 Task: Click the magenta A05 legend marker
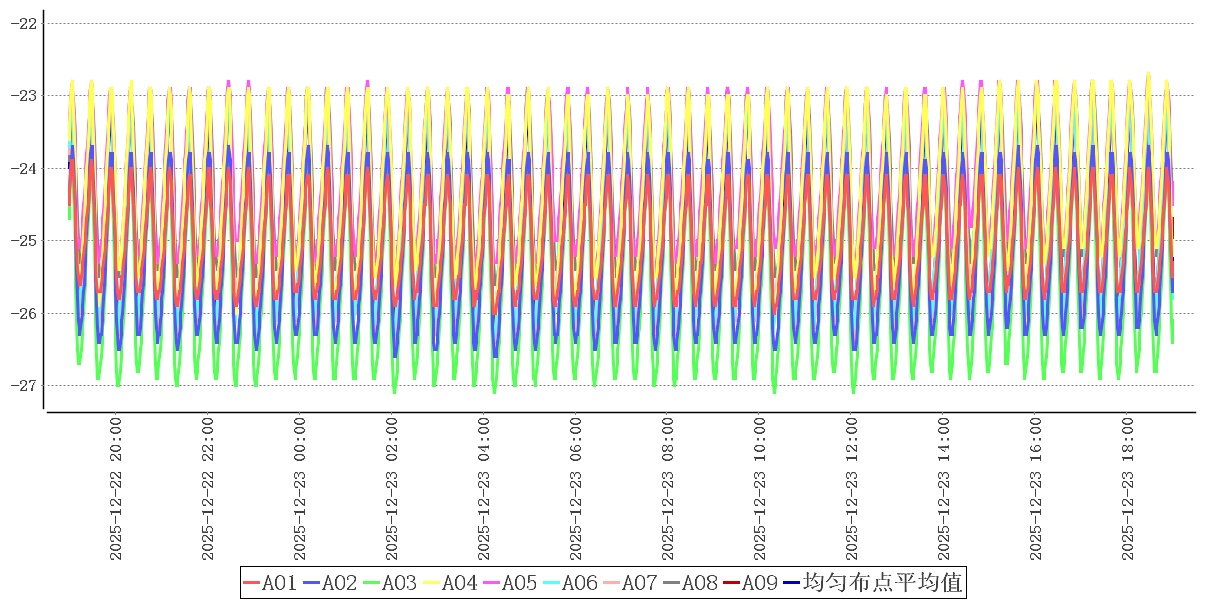(x=491, y=583)
